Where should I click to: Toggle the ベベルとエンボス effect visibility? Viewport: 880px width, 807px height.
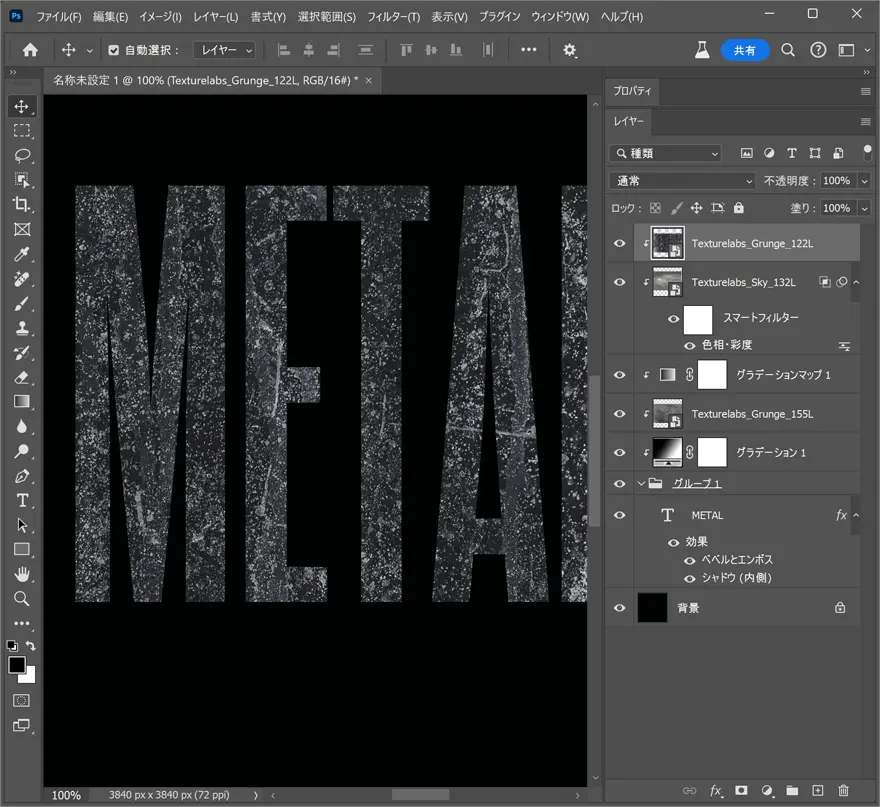click(690, 561)
